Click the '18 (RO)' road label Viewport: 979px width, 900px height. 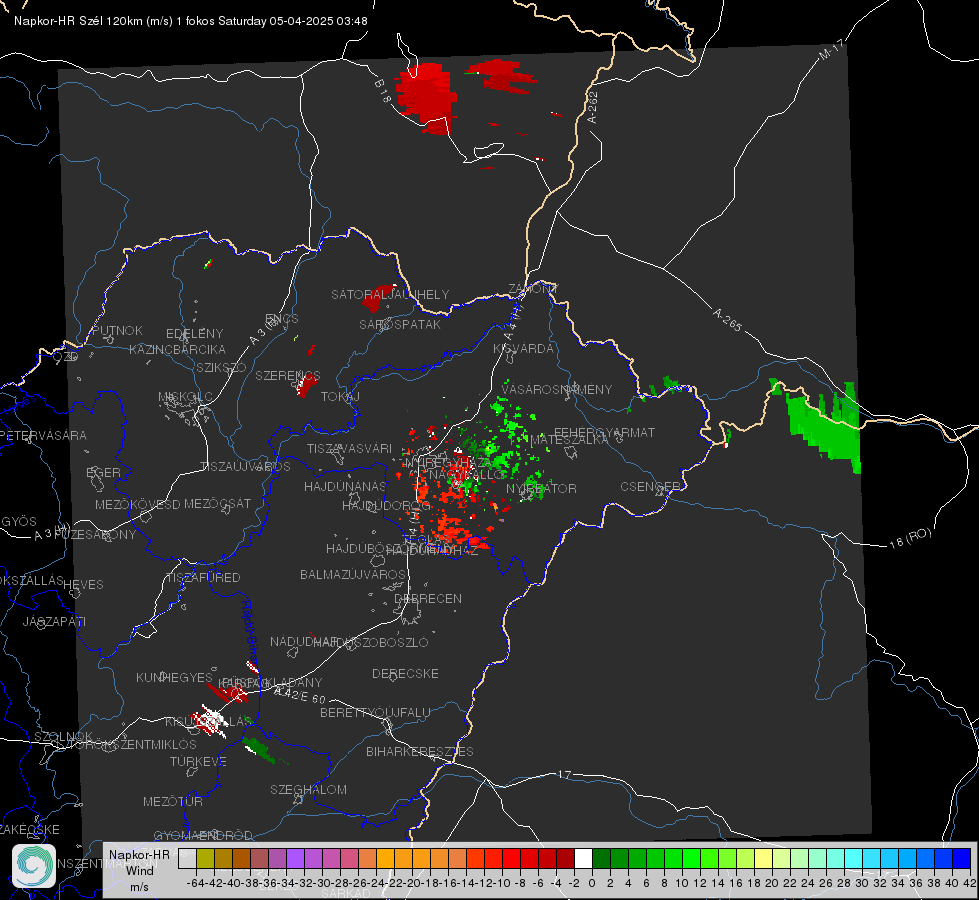click(910, 538)
